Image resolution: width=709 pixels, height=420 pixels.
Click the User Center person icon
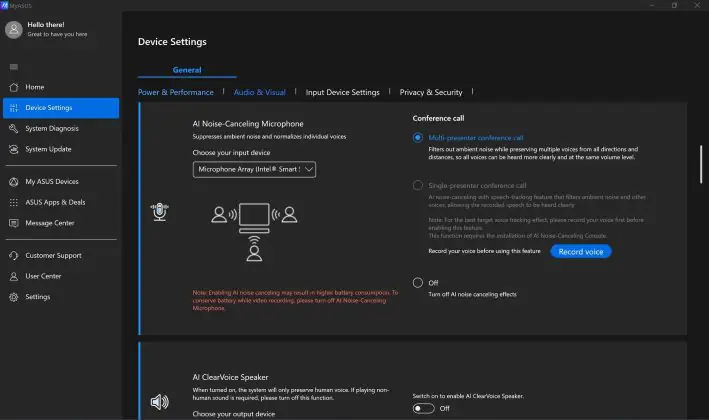point(14,276)
